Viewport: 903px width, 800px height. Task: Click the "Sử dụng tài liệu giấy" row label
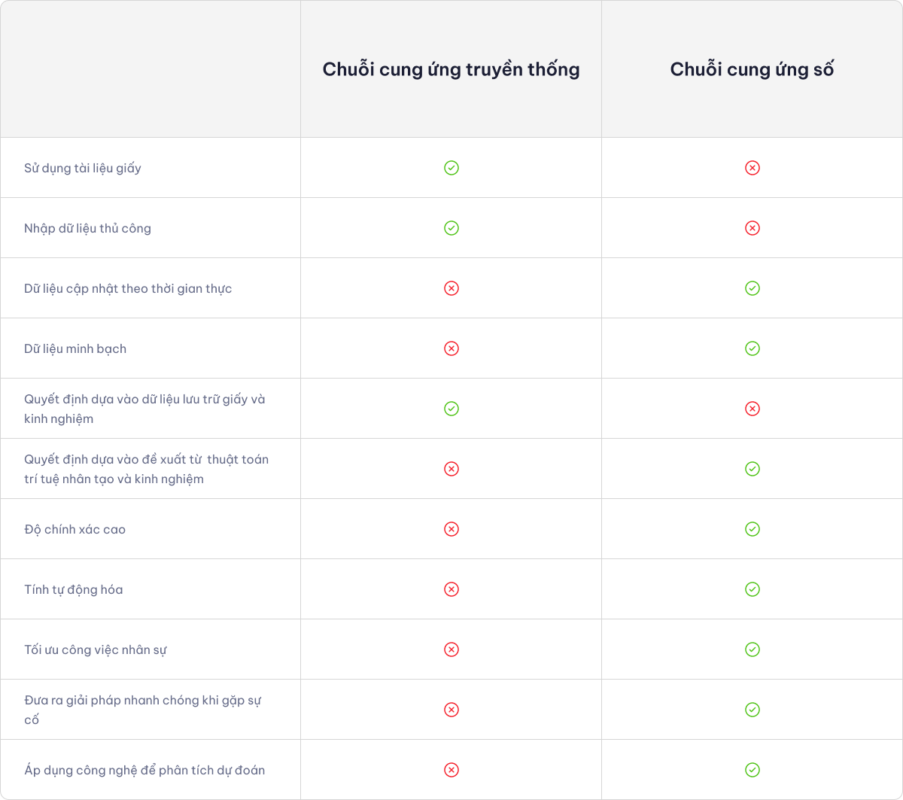(83, 168)
